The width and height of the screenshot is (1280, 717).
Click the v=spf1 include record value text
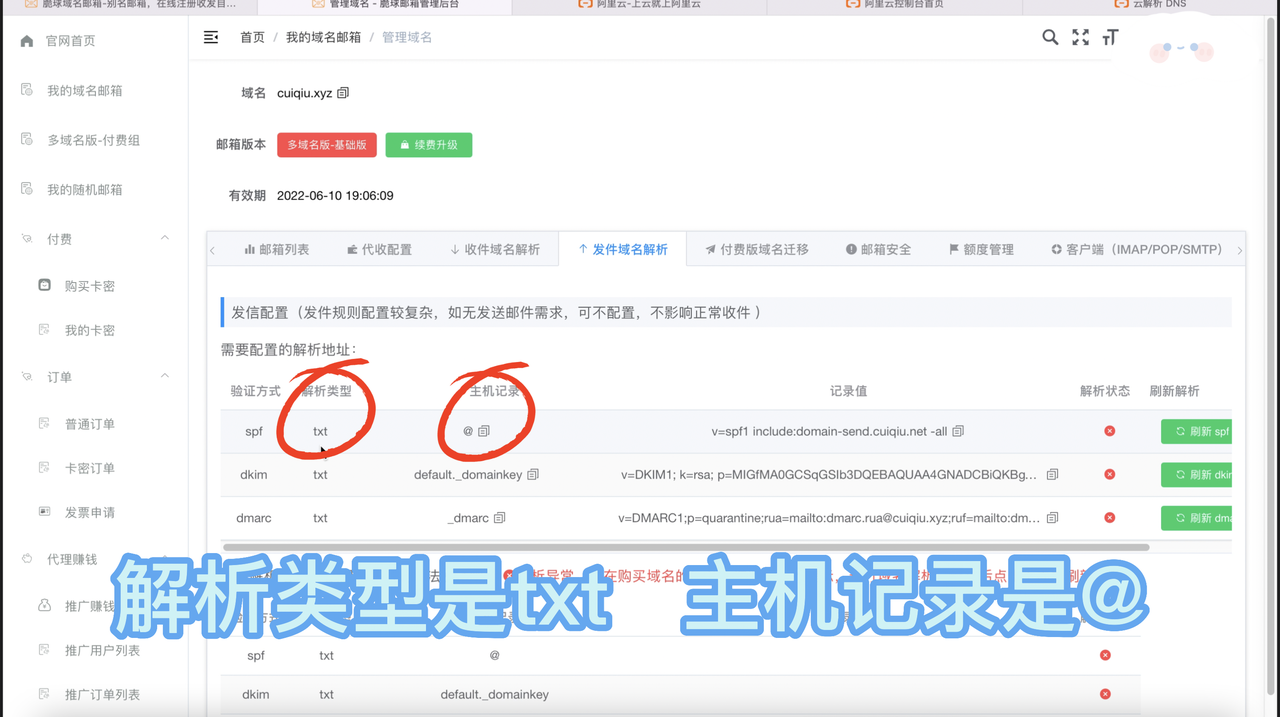pyautogui.click(x=829, y=431)
